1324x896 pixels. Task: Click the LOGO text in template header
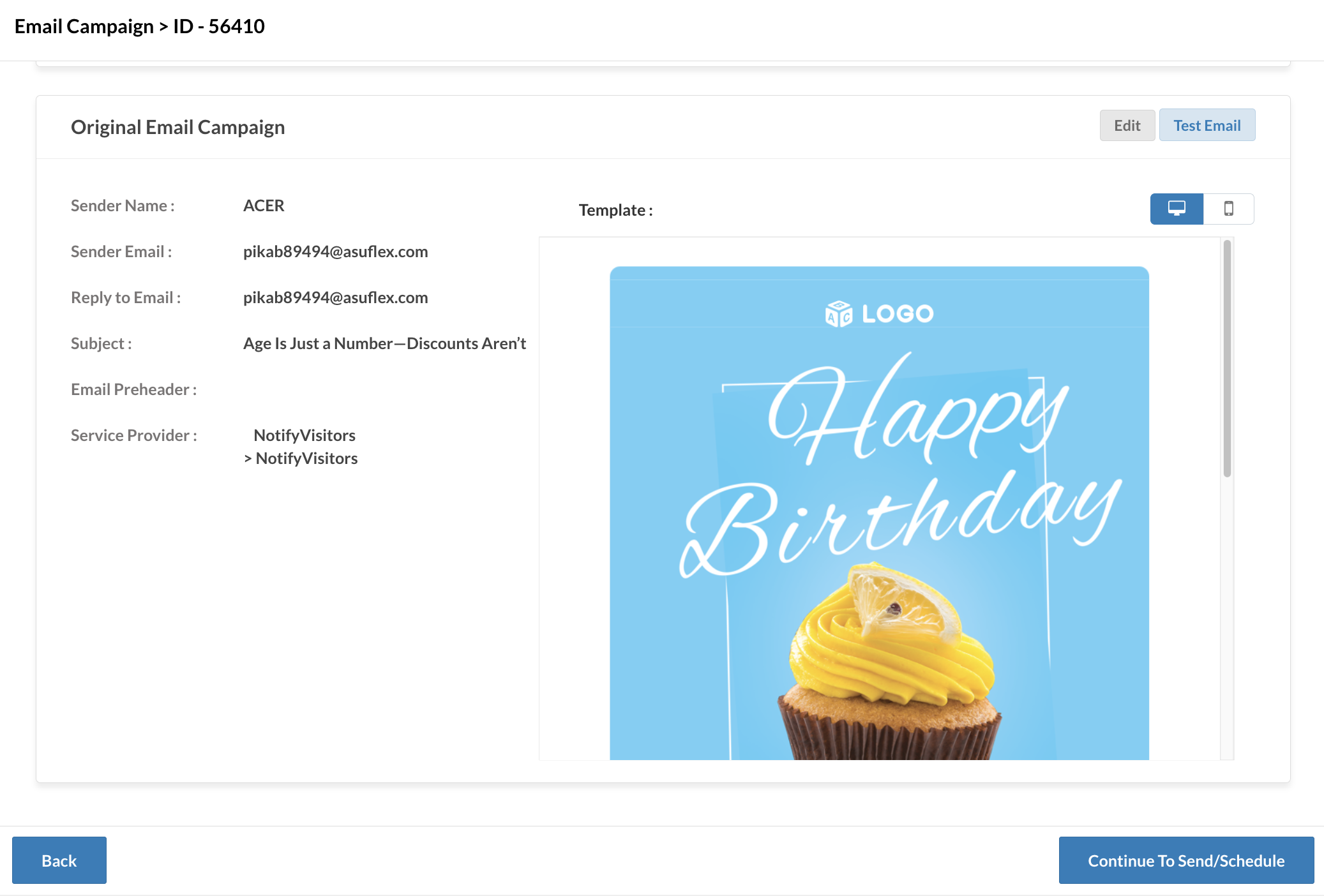point(897,313)
